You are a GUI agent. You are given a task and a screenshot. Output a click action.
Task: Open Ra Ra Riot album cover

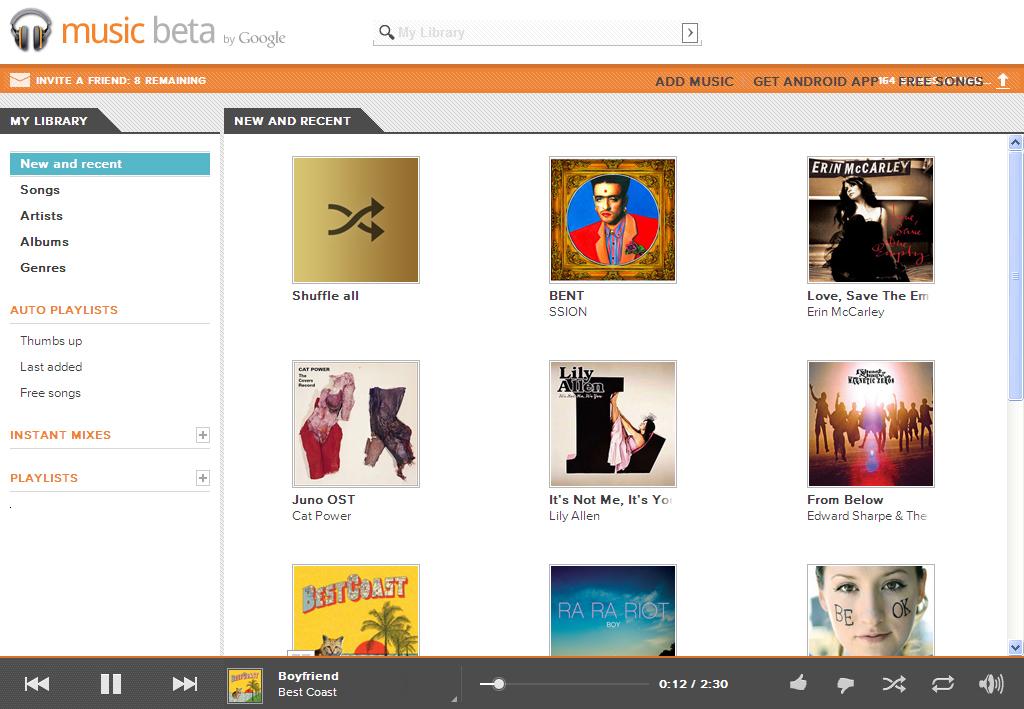(613, 610)
